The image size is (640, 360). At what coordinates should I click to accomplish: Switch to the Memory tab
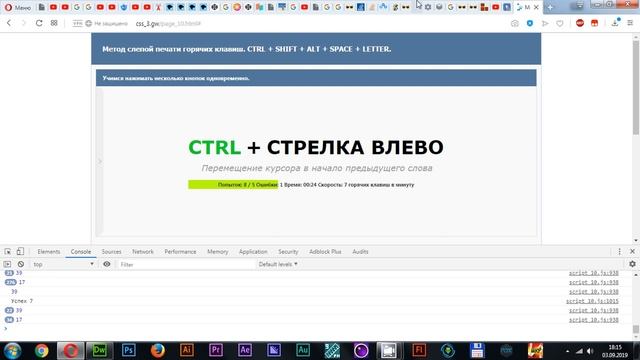218,252
